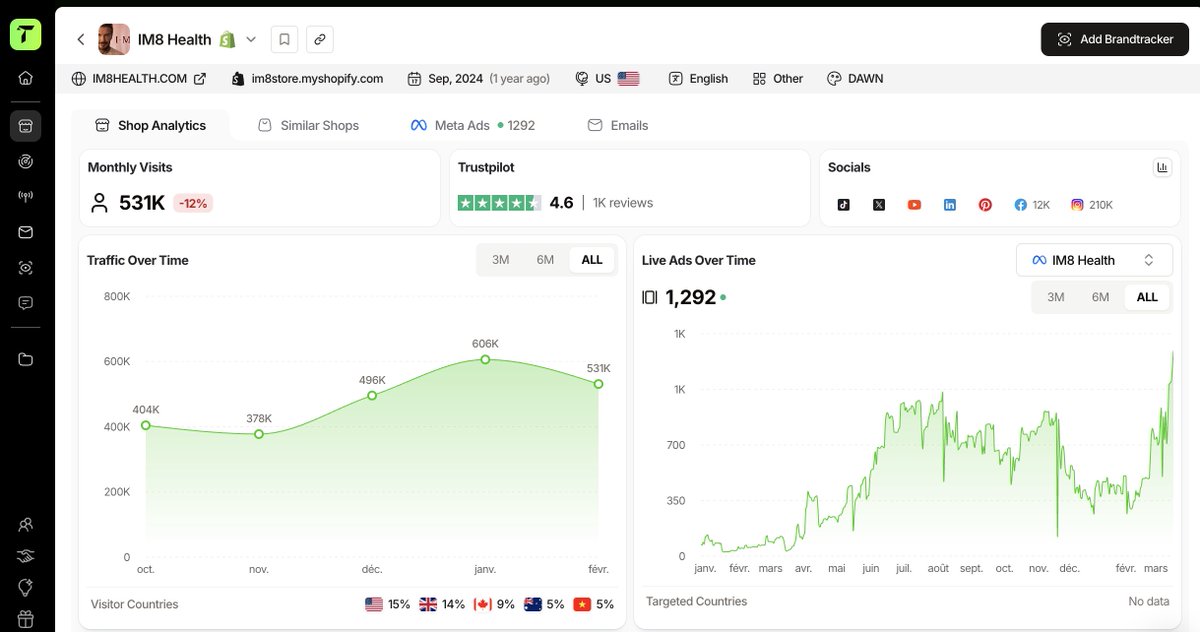Image resolution: width=1200 pixels, height=632 pixels.
Task: Open the LinkedIn social icon
Action: [950, 204]
